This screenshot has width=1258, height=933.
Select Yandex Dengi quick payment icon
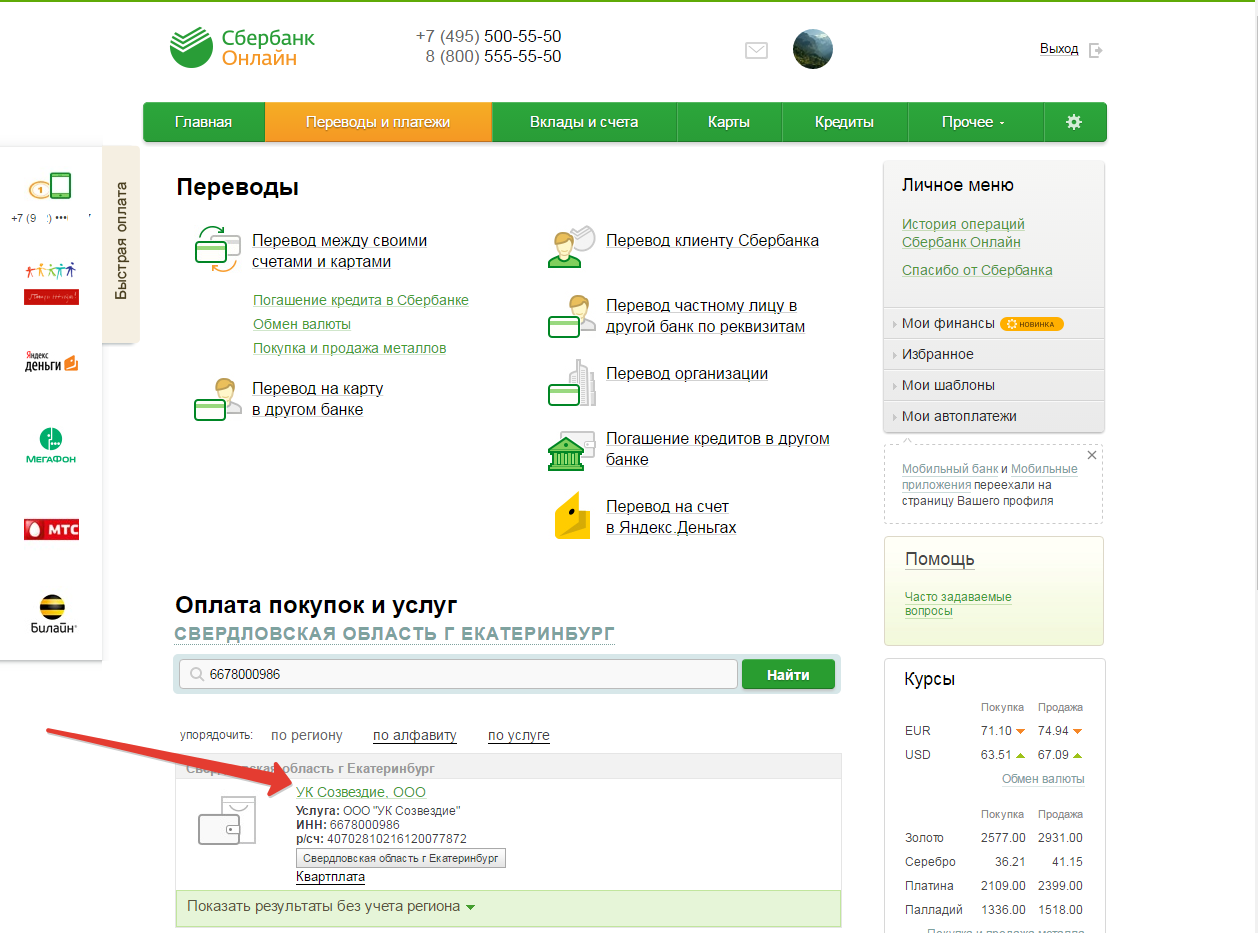(51, 363)
